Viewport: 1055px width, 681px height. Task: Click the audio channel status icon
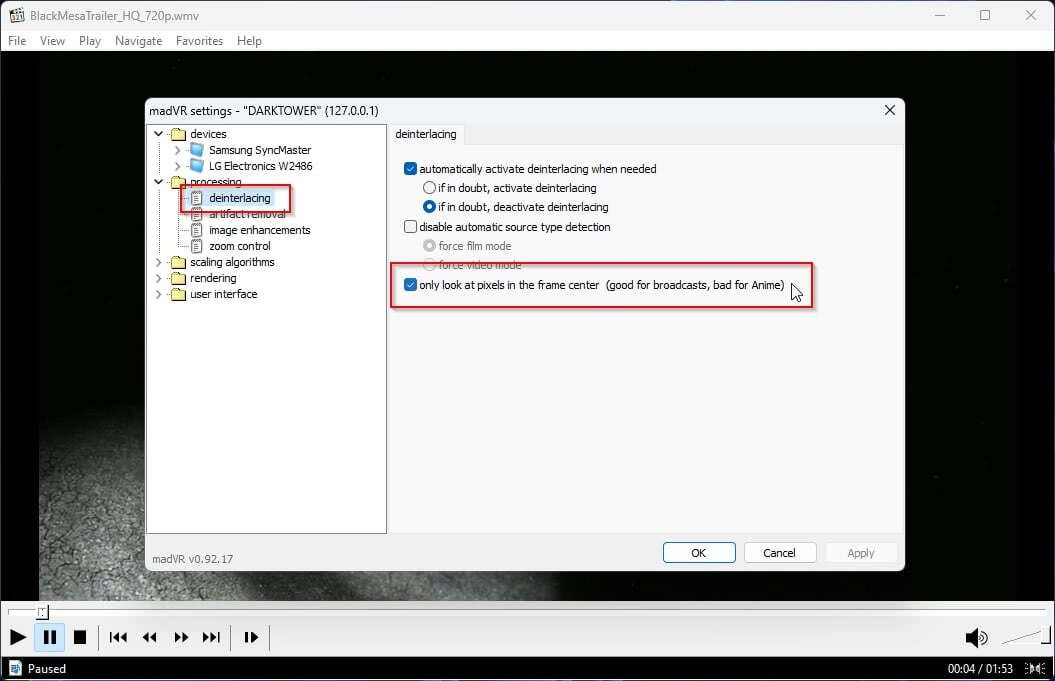pos(1034,668)
